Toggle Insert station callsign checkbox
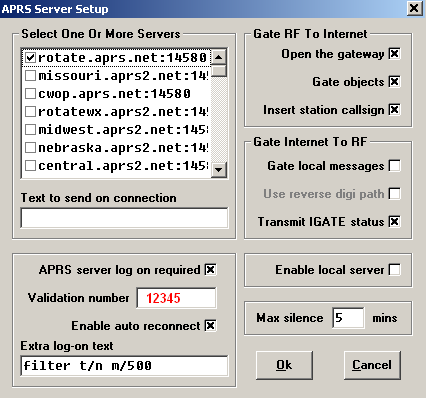 [x=395, y=110]
